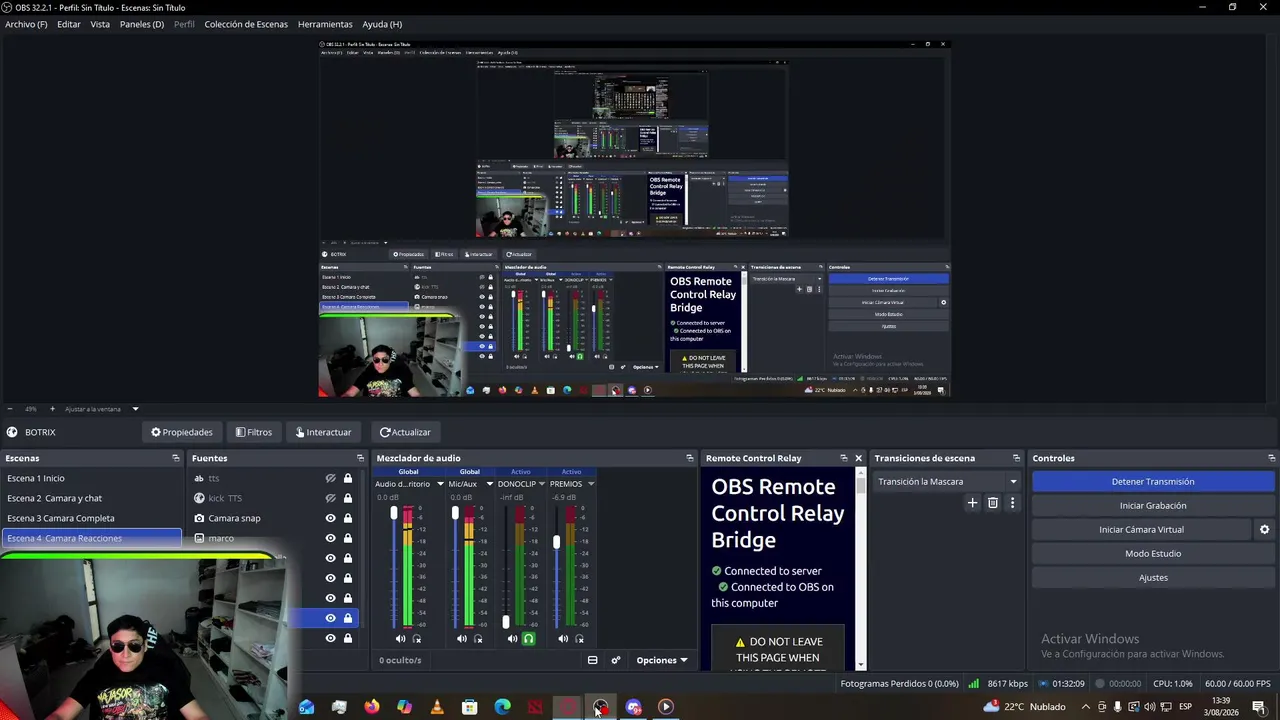Open the Transición la Mascara dropdown
Image resolution: width=1280 pixels, height=720 pixels.
[946, 481]
